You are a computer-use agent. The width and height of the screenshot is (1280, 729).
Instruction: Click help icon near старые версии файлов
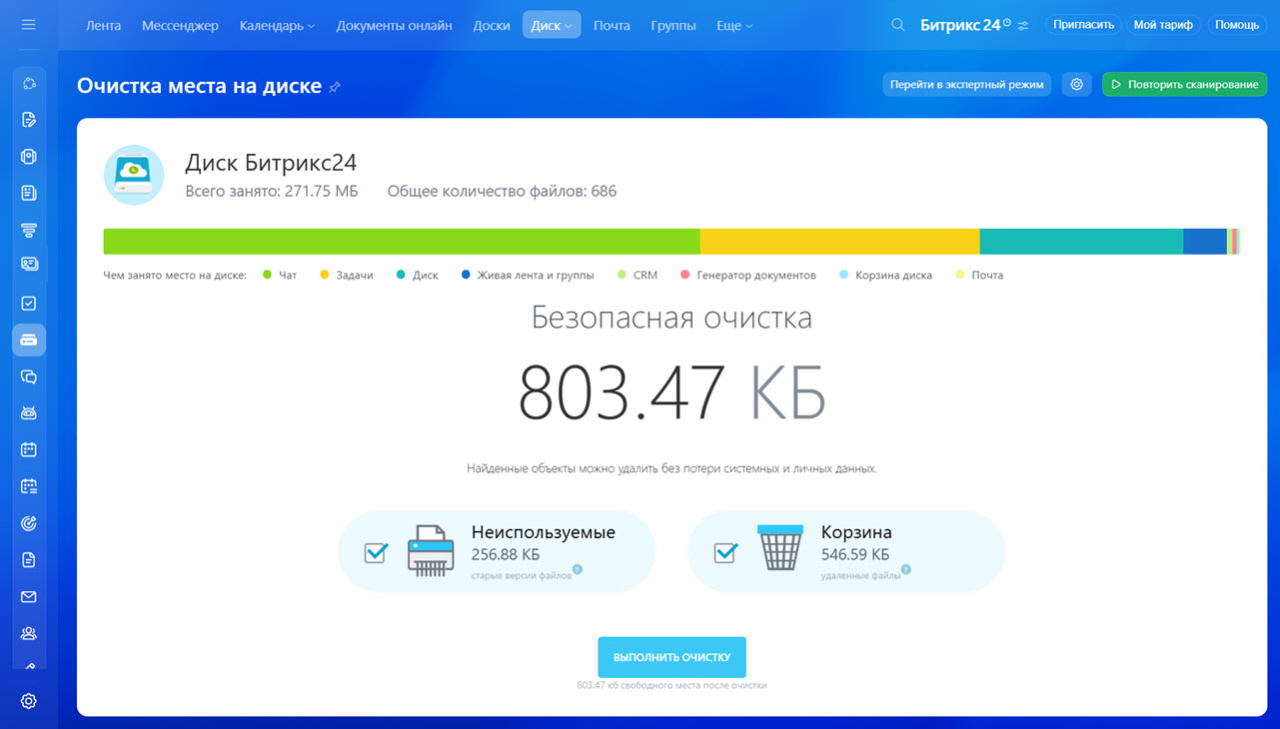click(x=578, y=570)
